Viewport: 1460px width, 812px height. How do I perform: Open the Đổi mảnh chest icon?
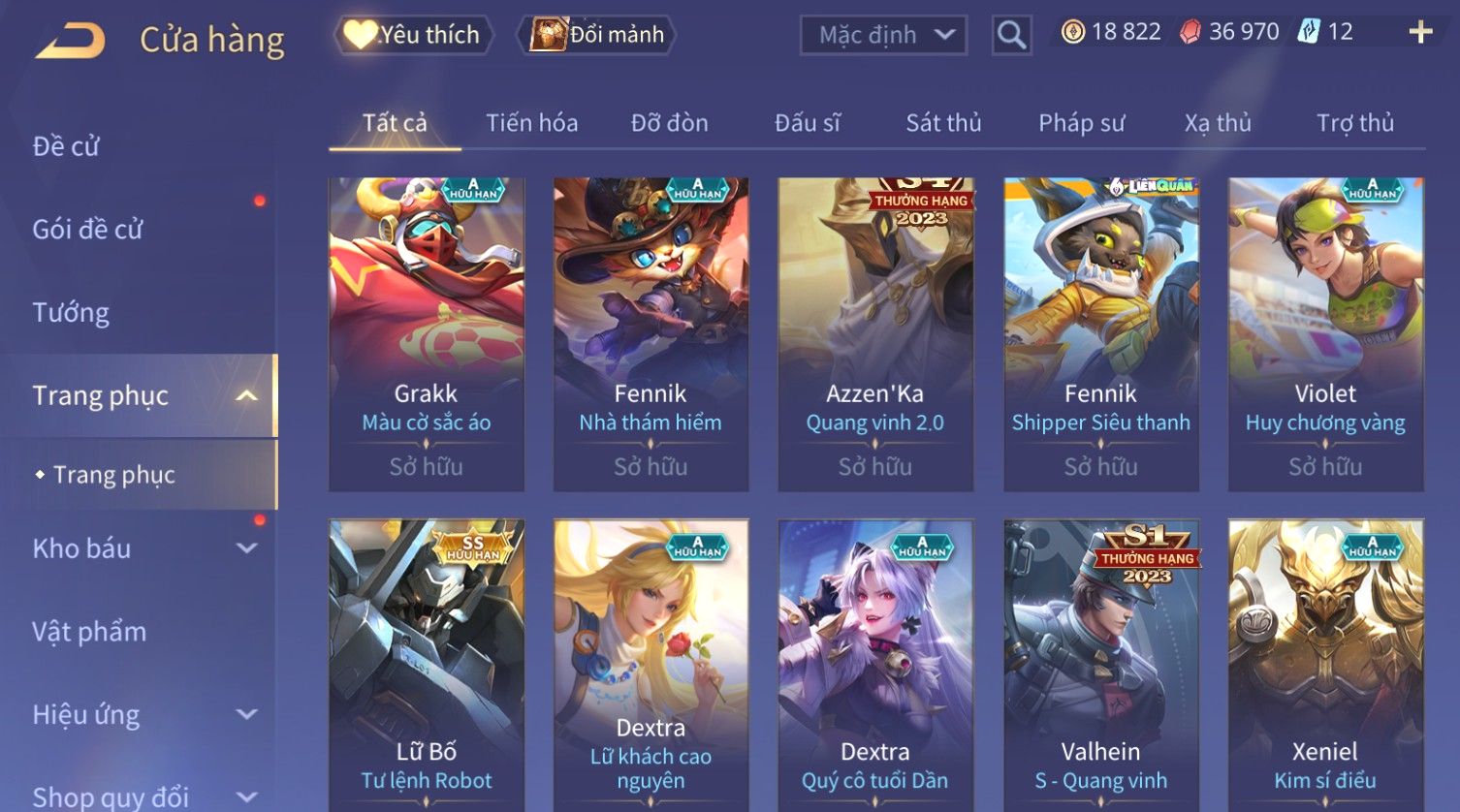pos(548,35)
